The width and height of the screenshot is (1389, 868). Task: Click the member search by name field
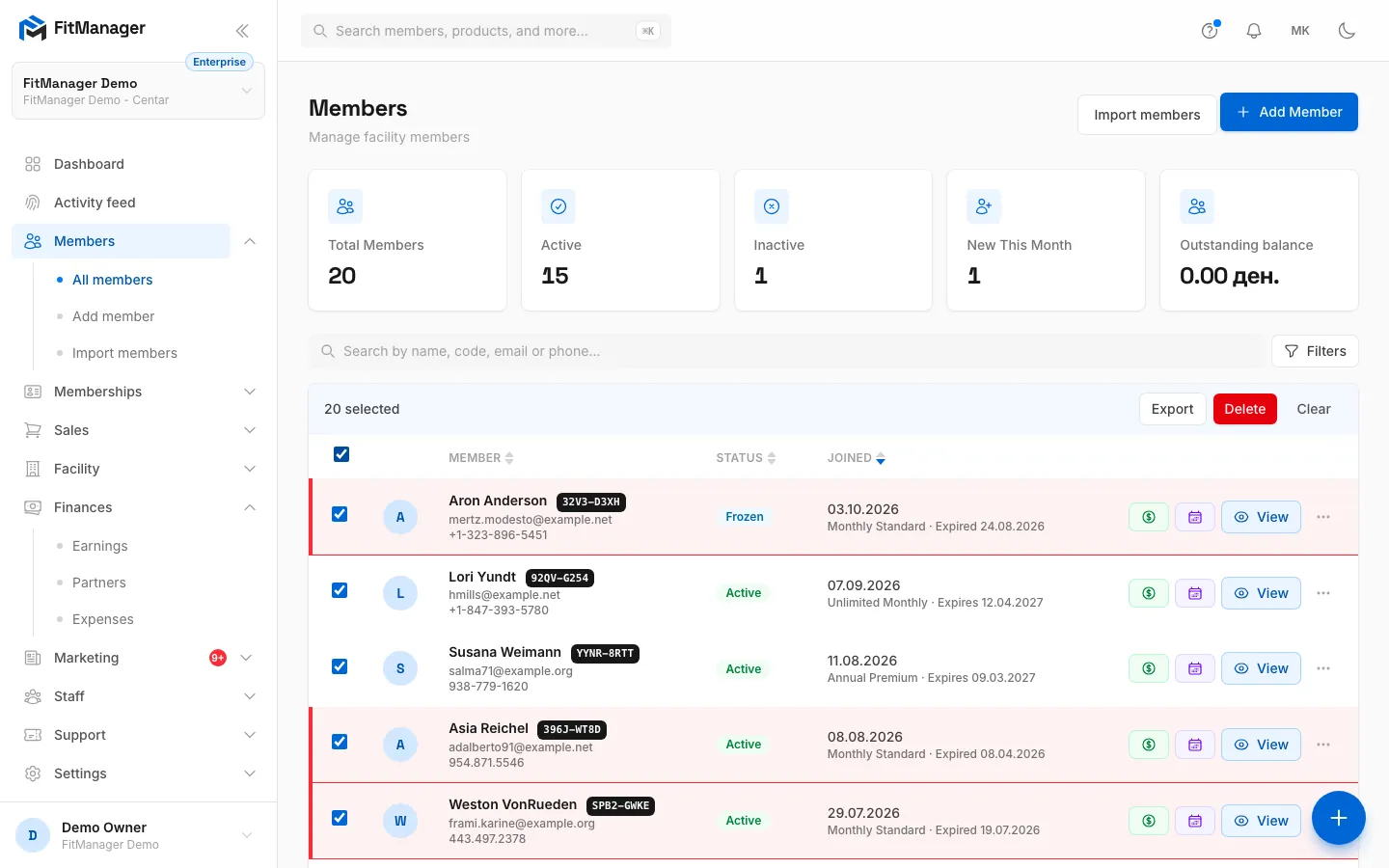[x=786, y=351]
